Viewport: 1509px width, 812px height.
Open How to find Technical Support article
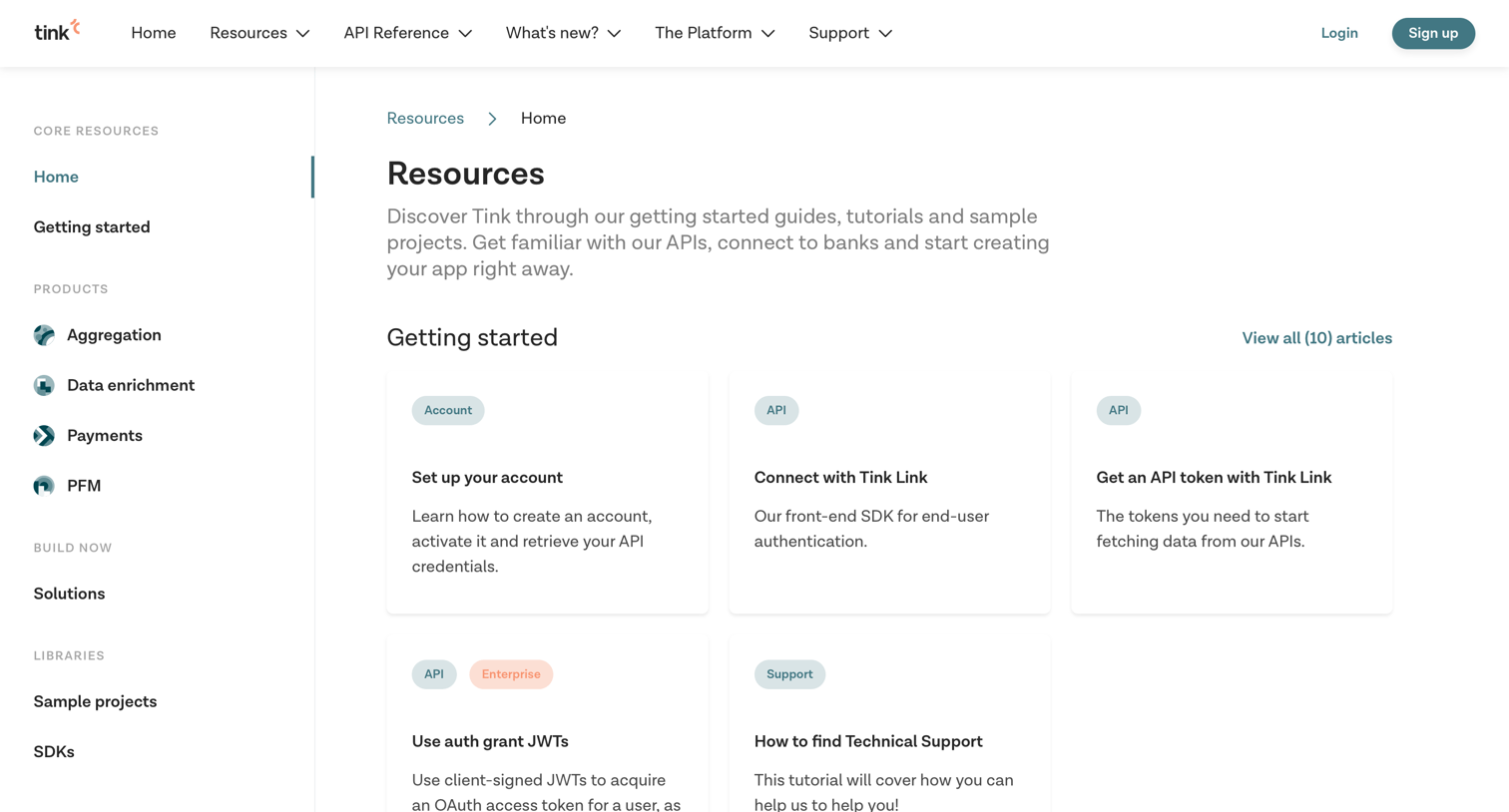(x=889, y=725)
